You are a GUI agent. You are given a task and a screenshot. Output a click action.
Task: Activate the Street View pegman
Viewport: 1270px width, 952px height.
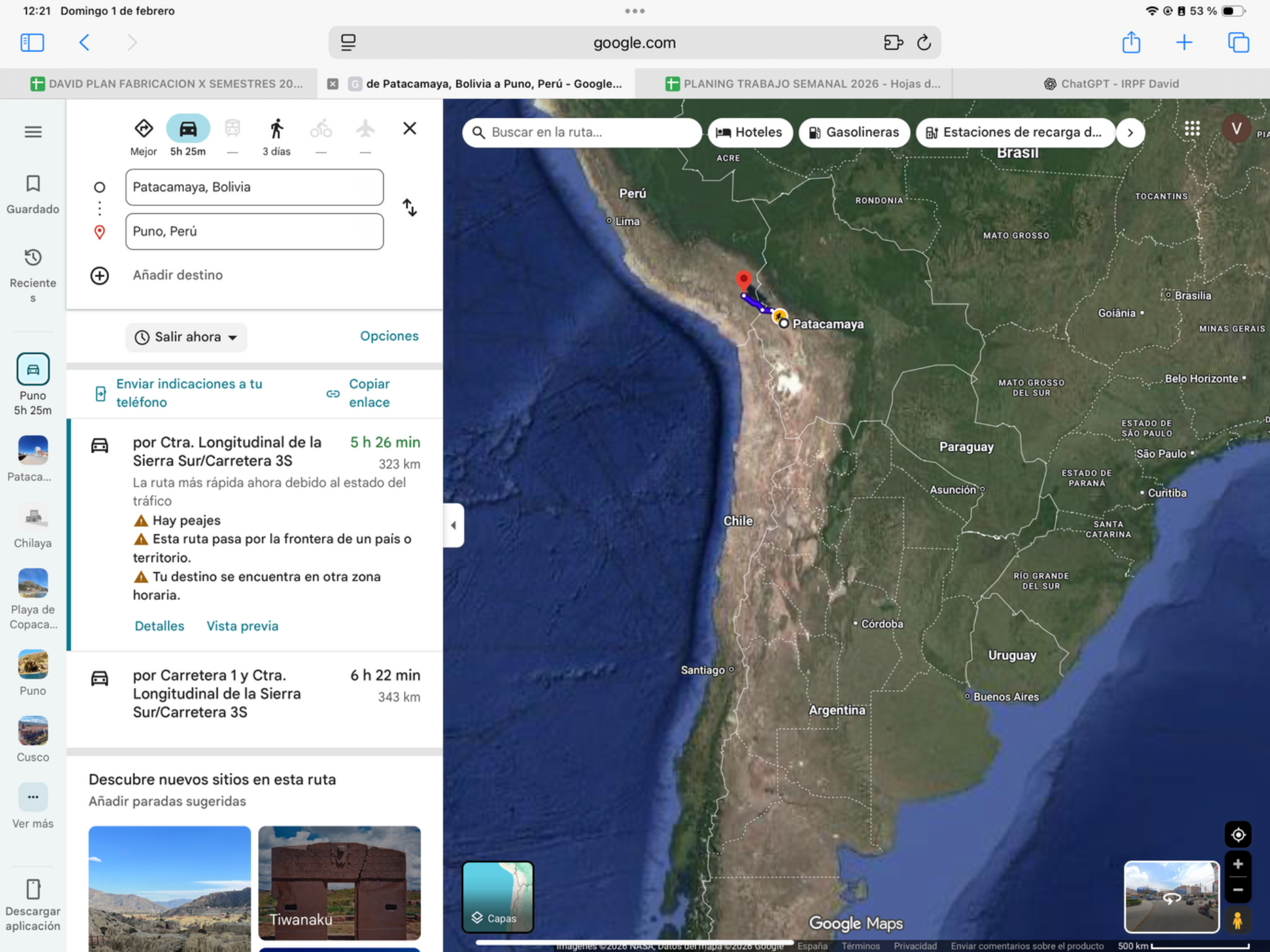coord(1238,920)
